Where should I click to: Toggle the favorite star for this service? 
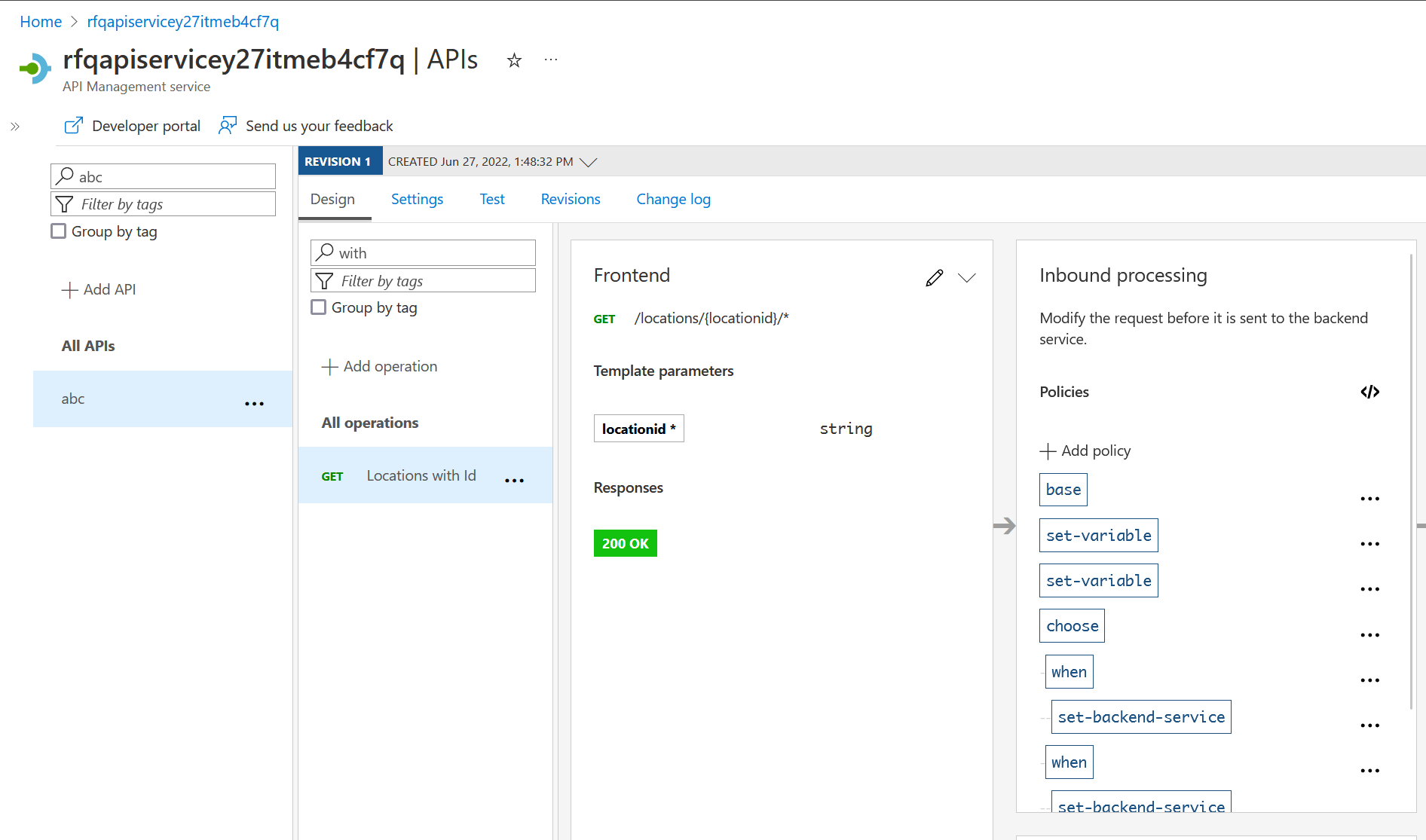pos(514,61)
